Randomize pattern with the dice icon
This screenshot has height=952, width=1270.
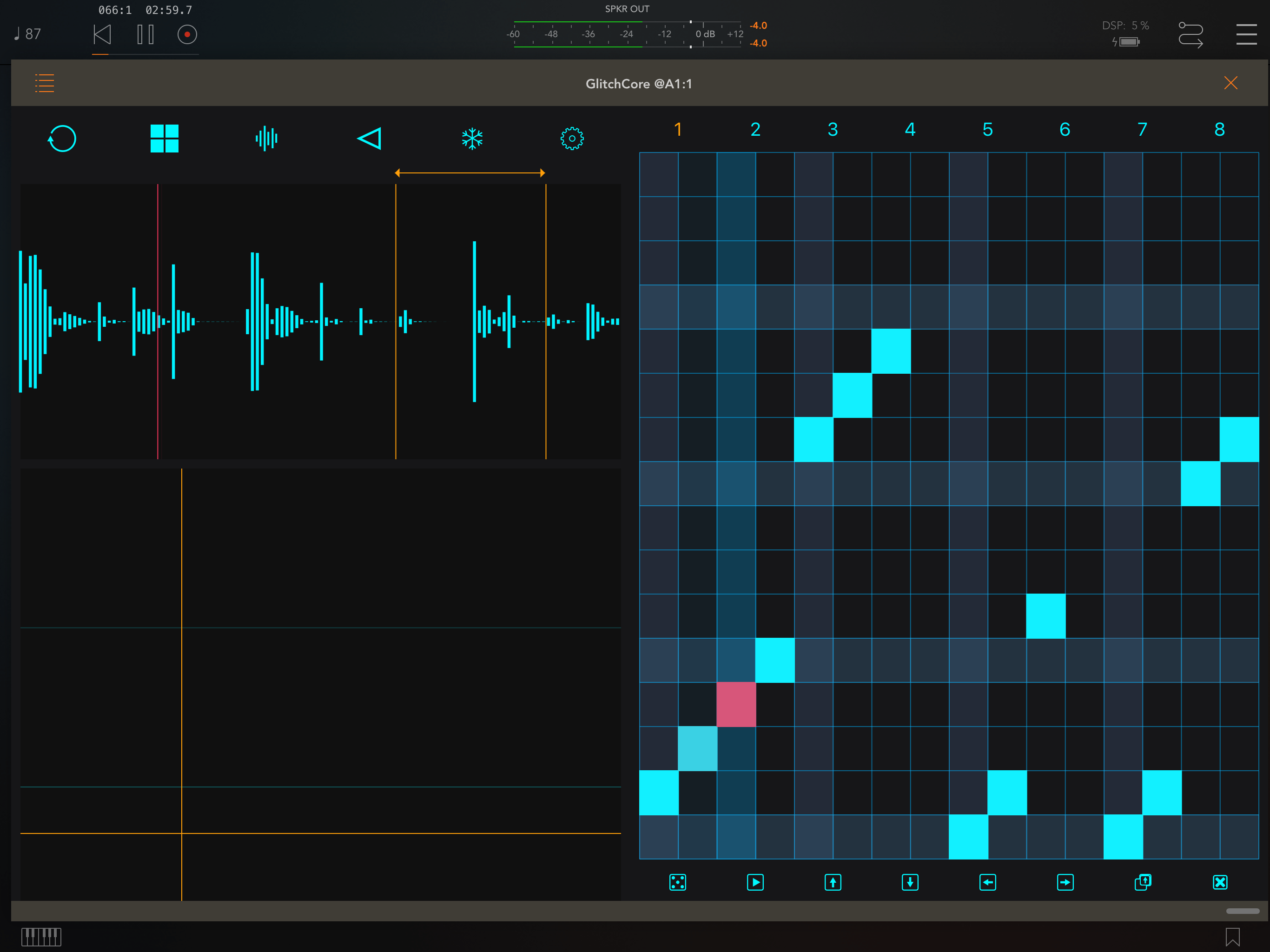[677, 882]
